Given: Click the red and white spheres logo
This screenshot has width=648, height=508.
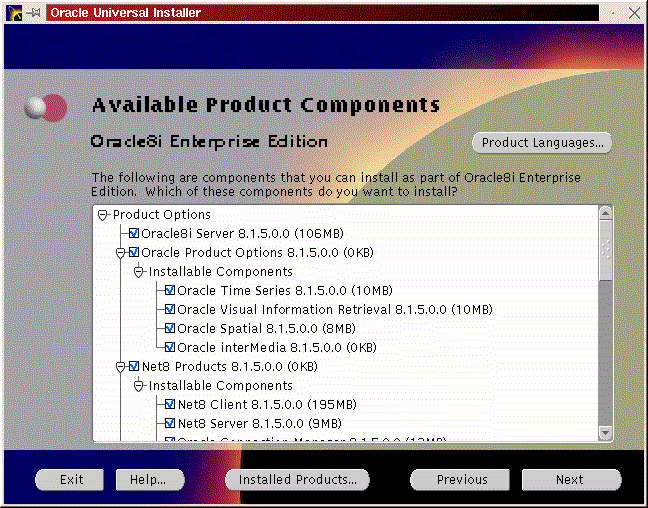Looking at the screenshot, I should (45, 107).
